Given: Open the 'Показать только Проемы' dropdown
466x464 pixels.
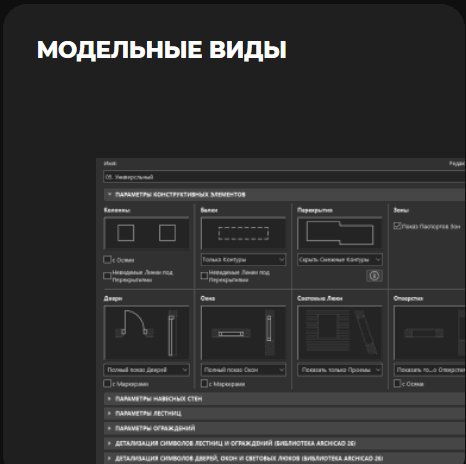Looking at the screenshot, I should click(x=340, y=370).
